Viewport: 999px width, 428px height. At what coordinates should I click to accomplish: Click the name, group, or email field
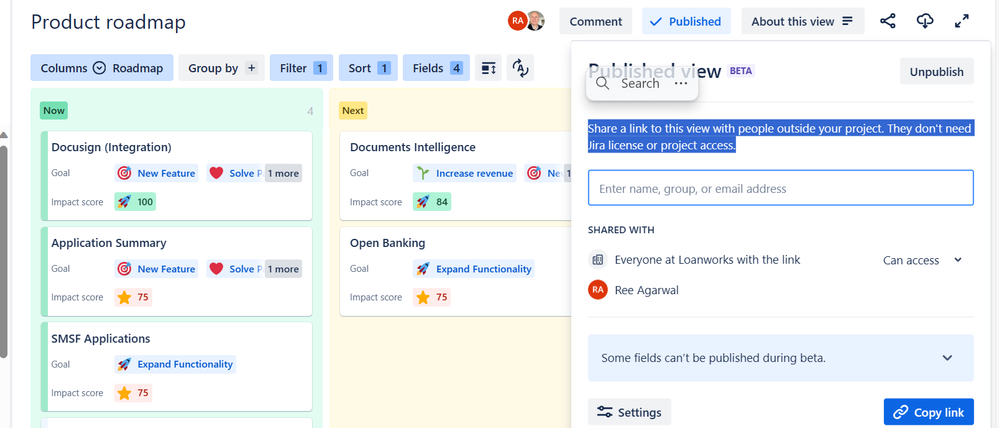tap(780, 188)
